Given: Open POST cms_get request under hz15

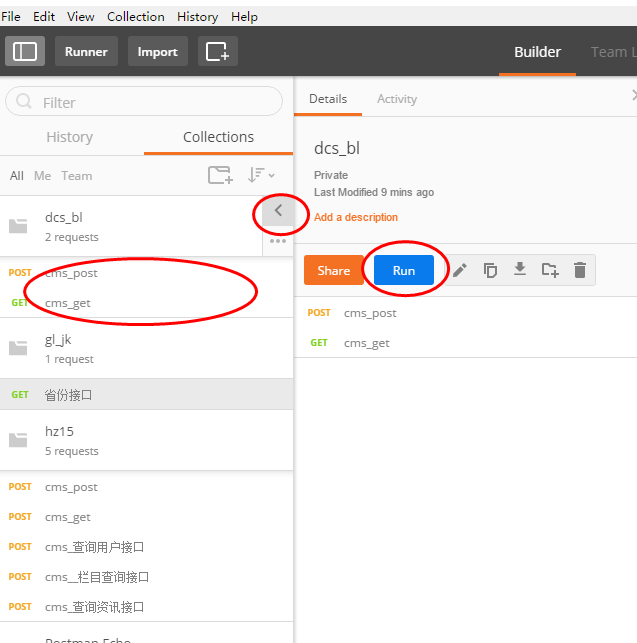Looking at the screenshot, I should [x=146, y=517].
